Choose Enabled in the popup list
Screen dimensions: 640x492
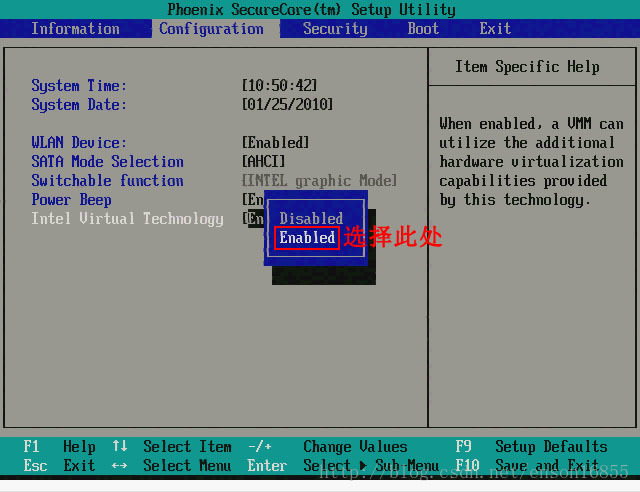[307, 238]
